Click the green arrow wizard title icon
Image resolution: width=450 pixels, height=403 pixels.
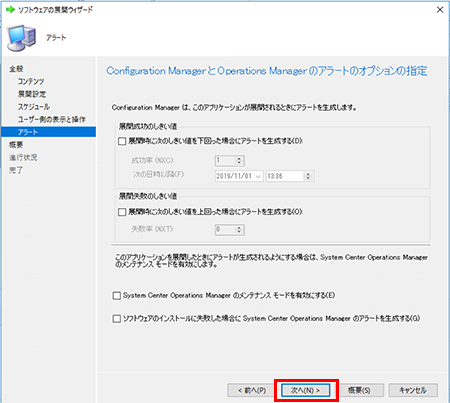(10, 10)
